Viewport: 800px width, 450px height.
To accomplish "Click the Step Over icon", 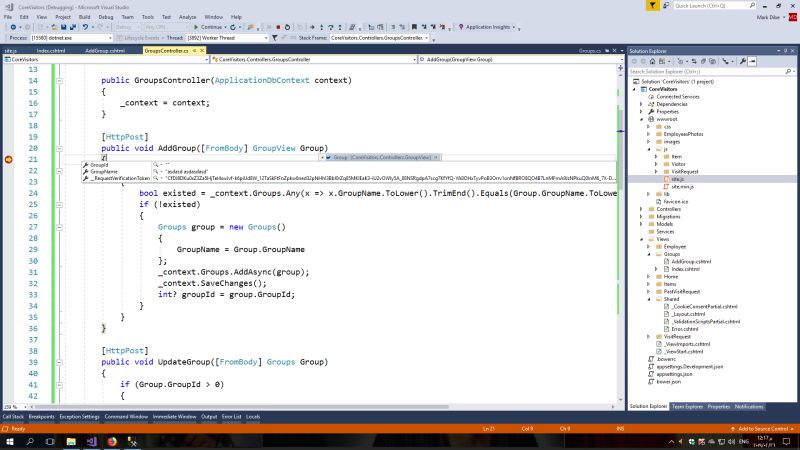I will click(331, 27).
